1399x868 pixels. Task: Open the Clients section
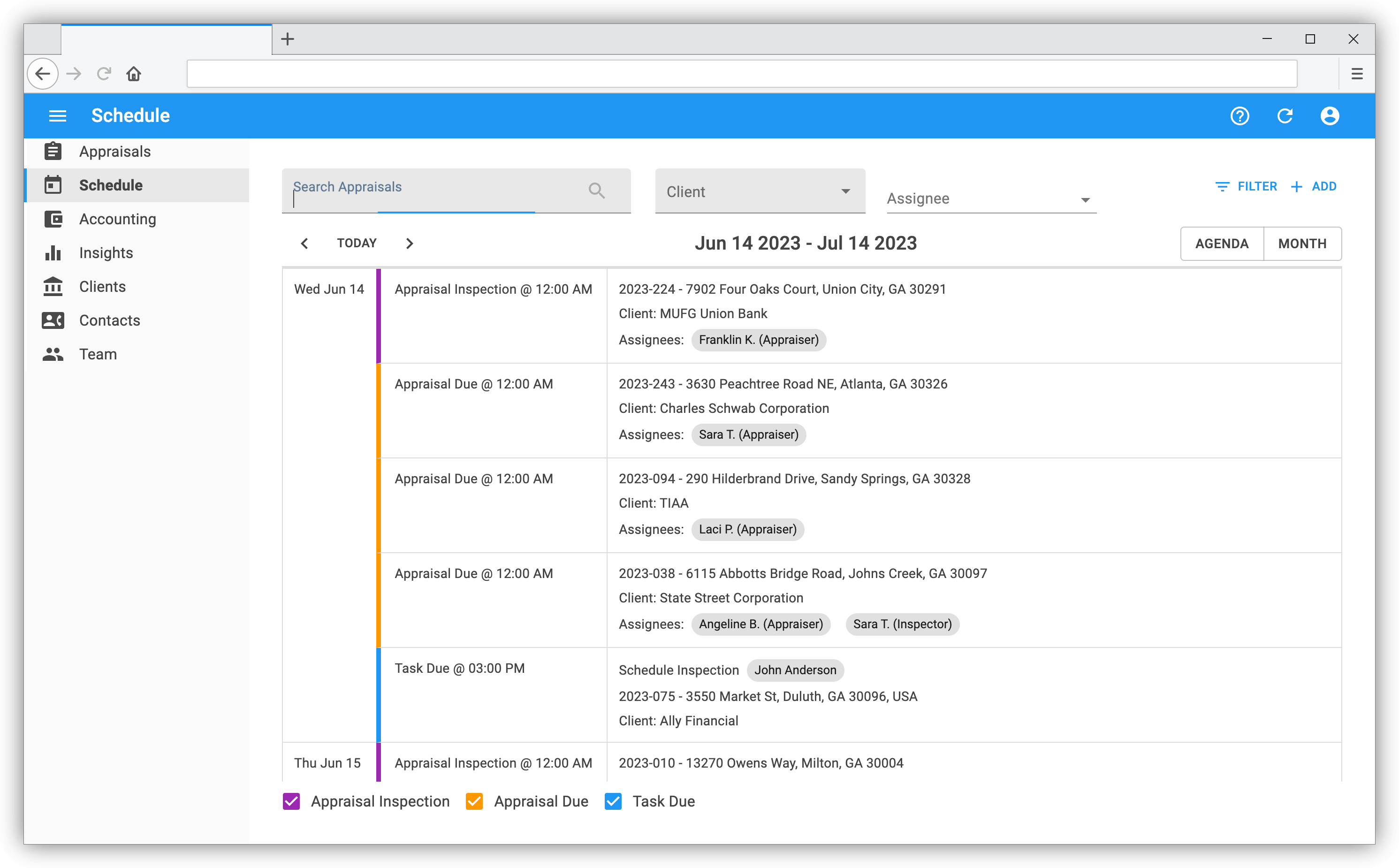click(x=102, y=286)
